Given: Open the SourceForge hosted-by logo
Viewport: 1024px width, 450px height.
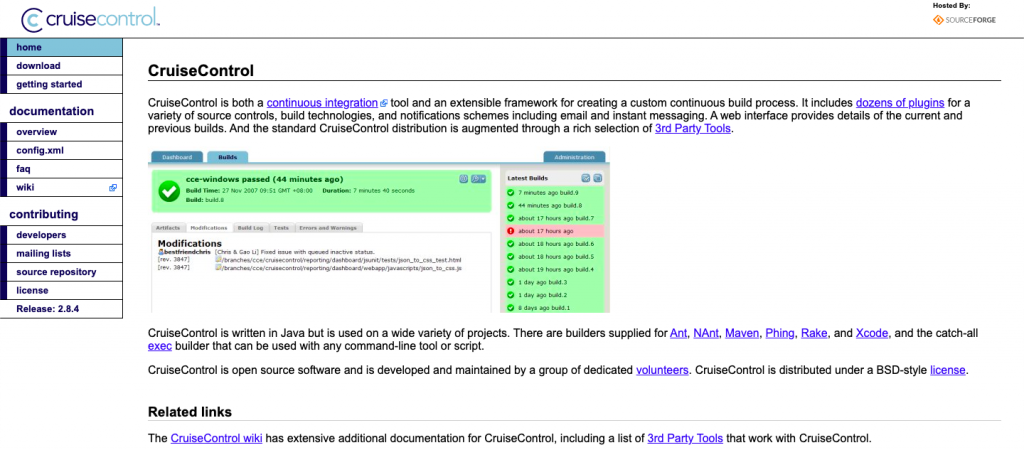Looking at the screenshot, I should (x=965, y=20).
